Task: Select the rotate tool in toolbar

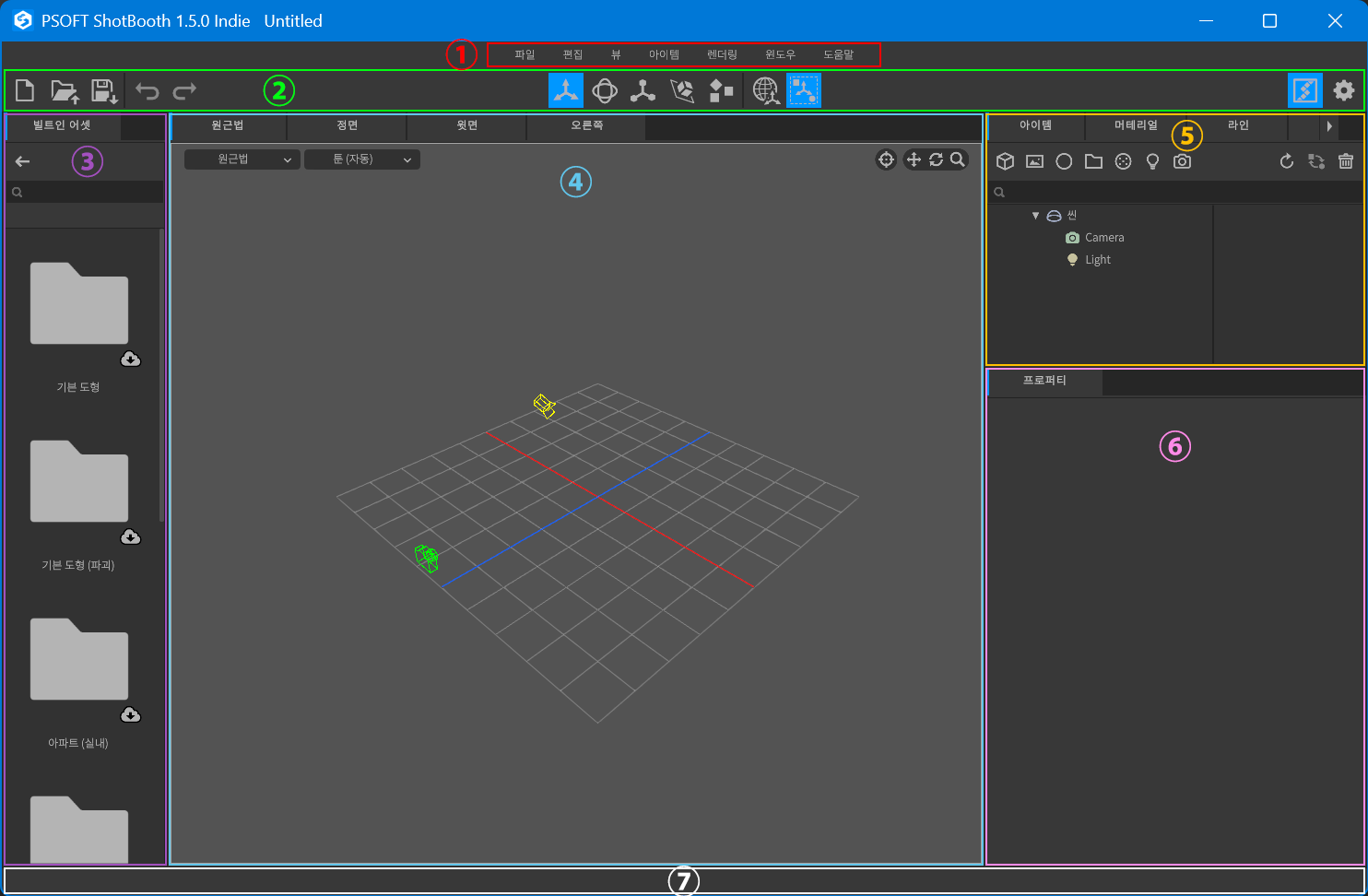Action: pyautogui.click(x=605, y=90)
